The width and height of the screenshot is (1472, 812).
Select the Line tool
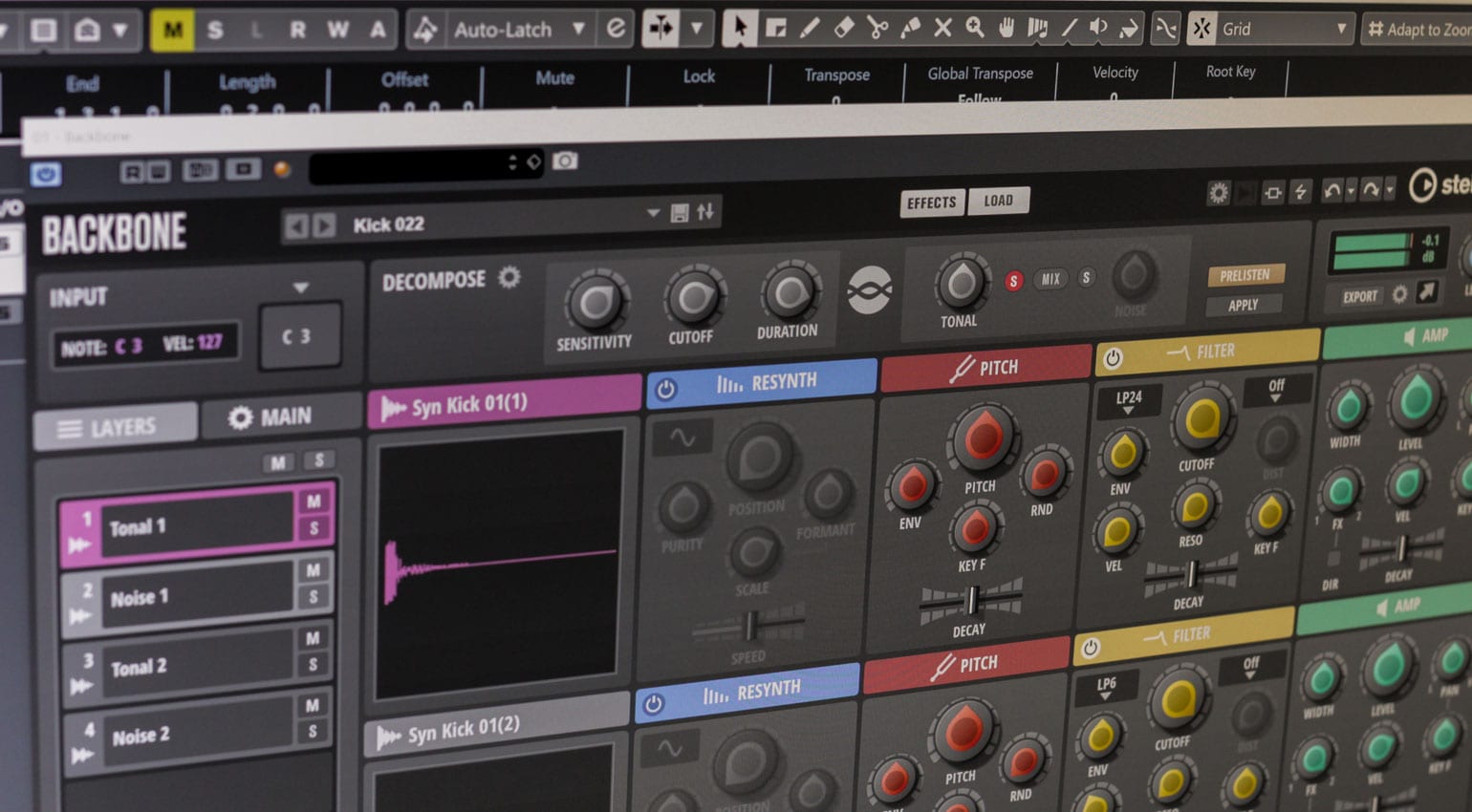click(x=1069, y=28)
